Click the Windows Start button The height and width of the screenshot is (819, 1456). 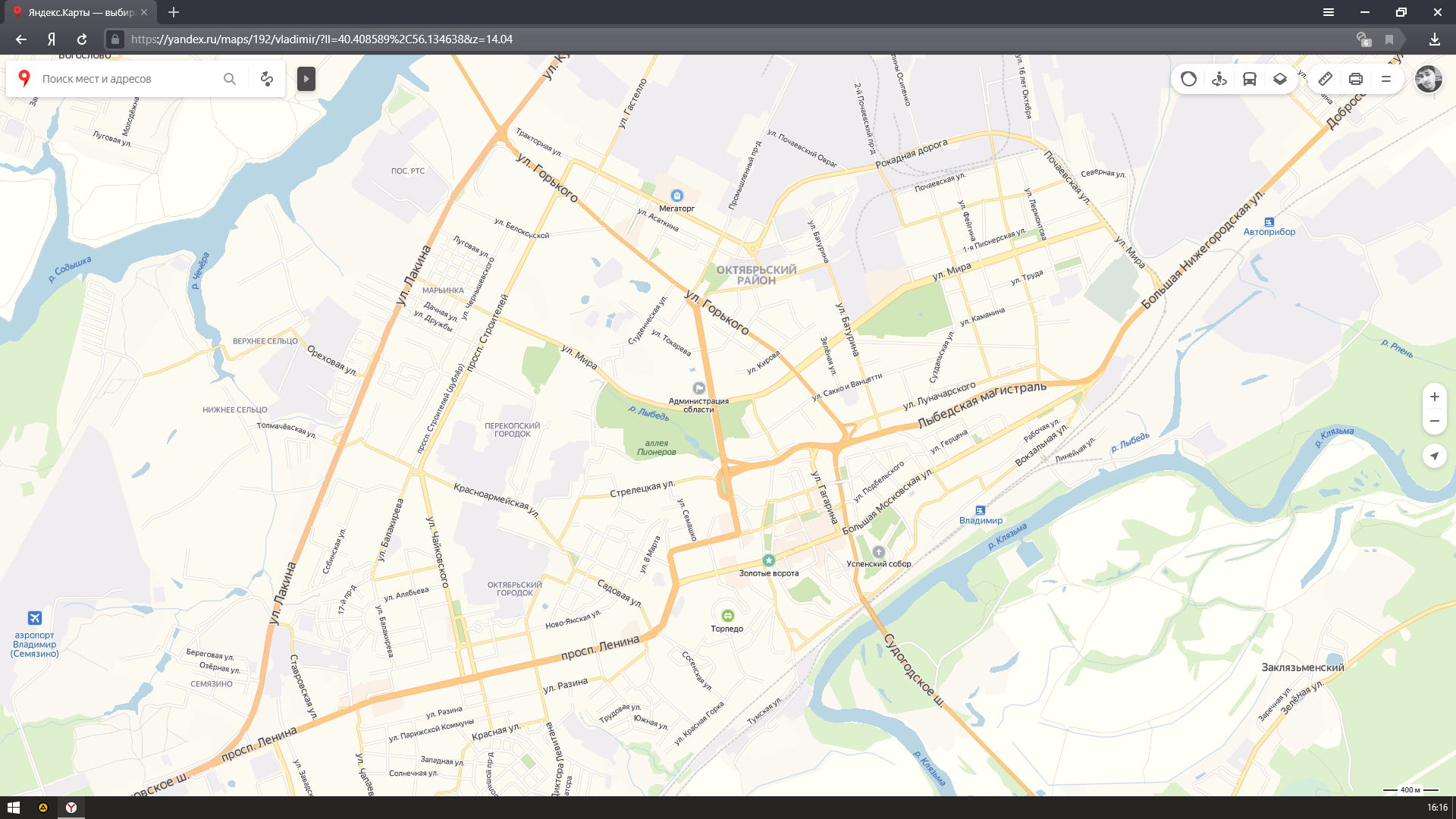pyautogui.click(x=14, y=808)
